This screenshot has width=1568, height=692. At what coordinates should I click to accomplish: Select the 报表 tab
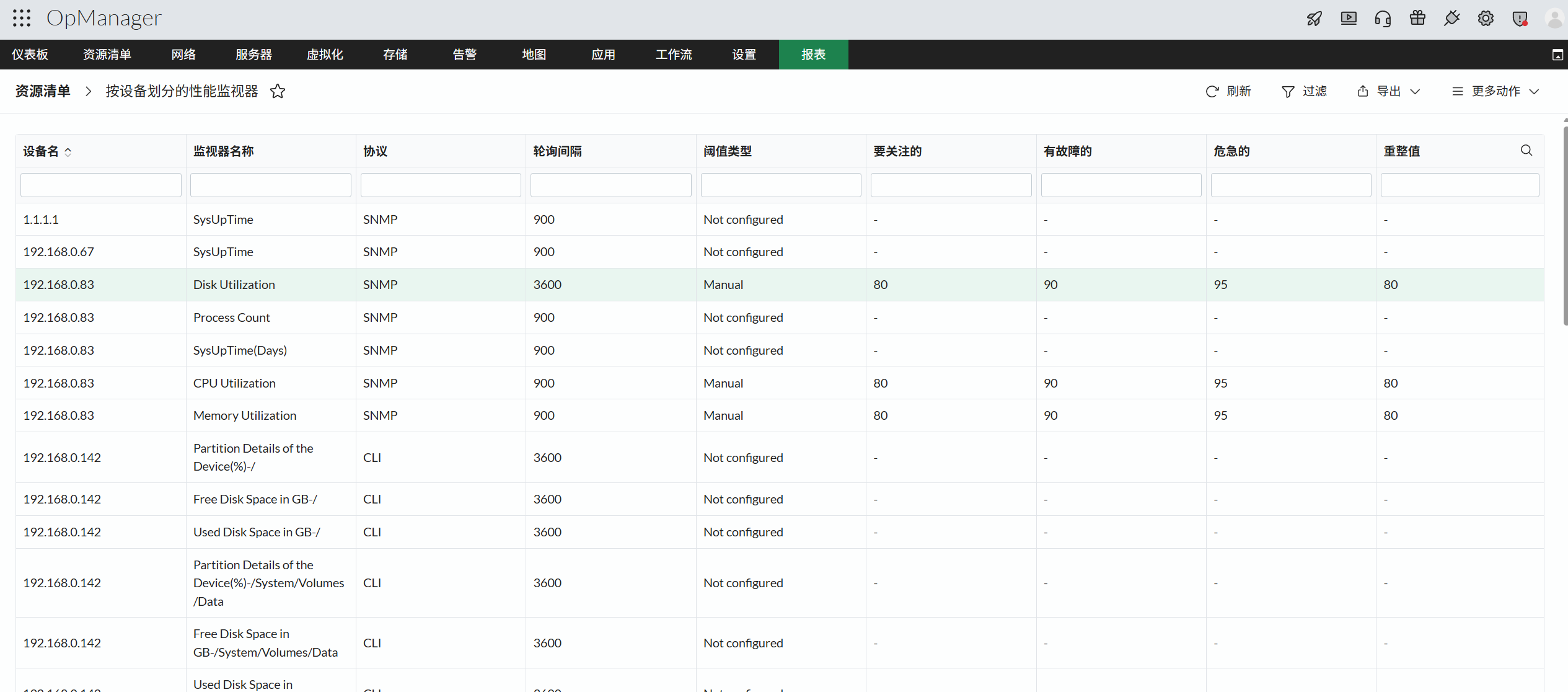pyautogui.click(x=813, y=55)
